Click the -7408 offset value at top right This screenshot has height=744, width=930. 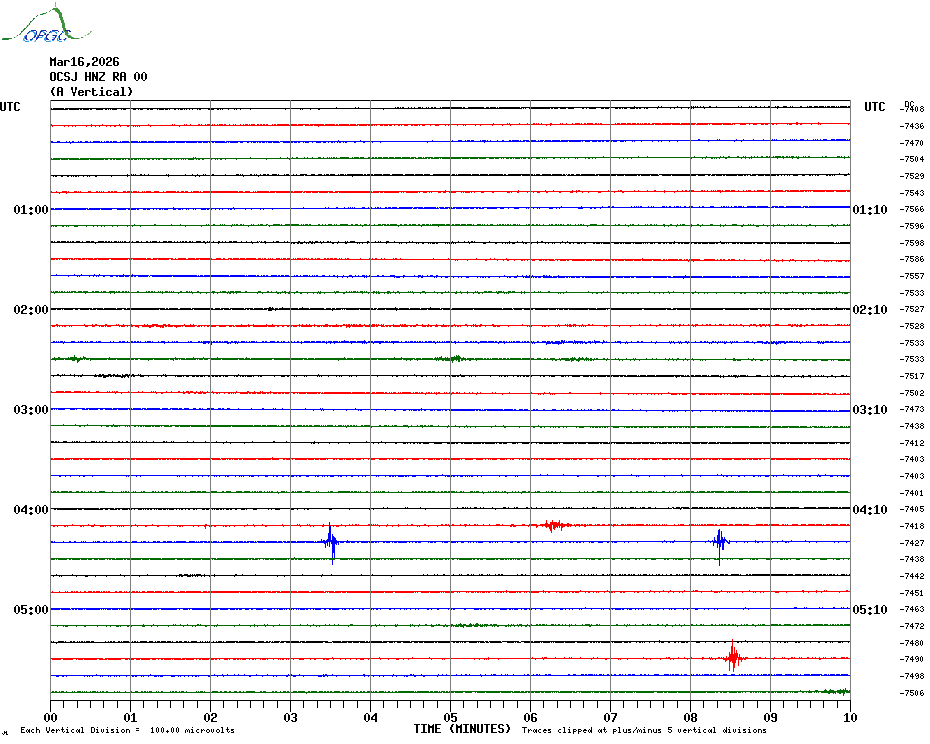tap(912, 109)
